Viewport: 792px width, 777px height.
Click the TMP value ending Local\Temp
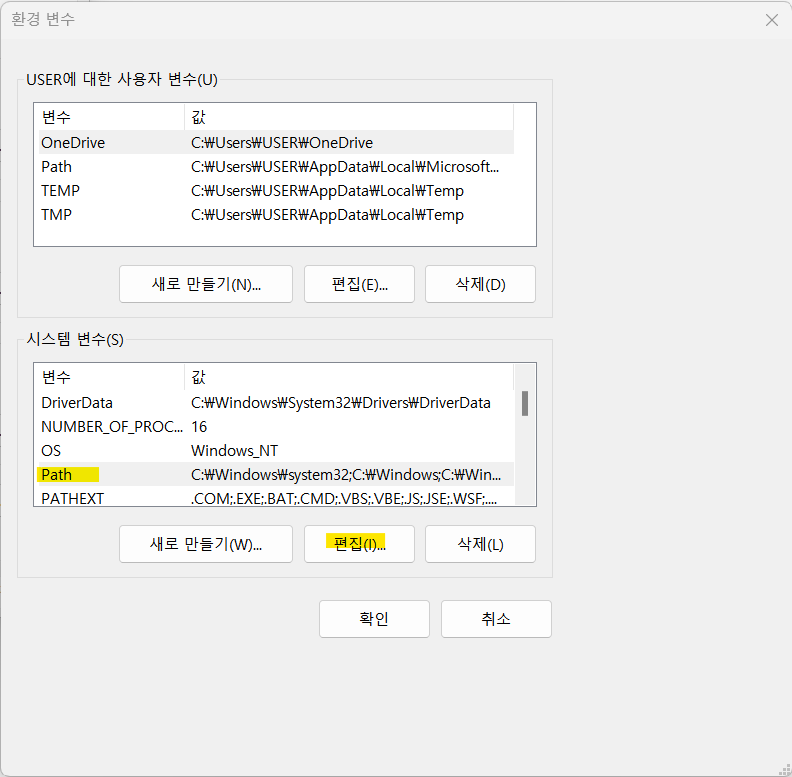[327, 215]
